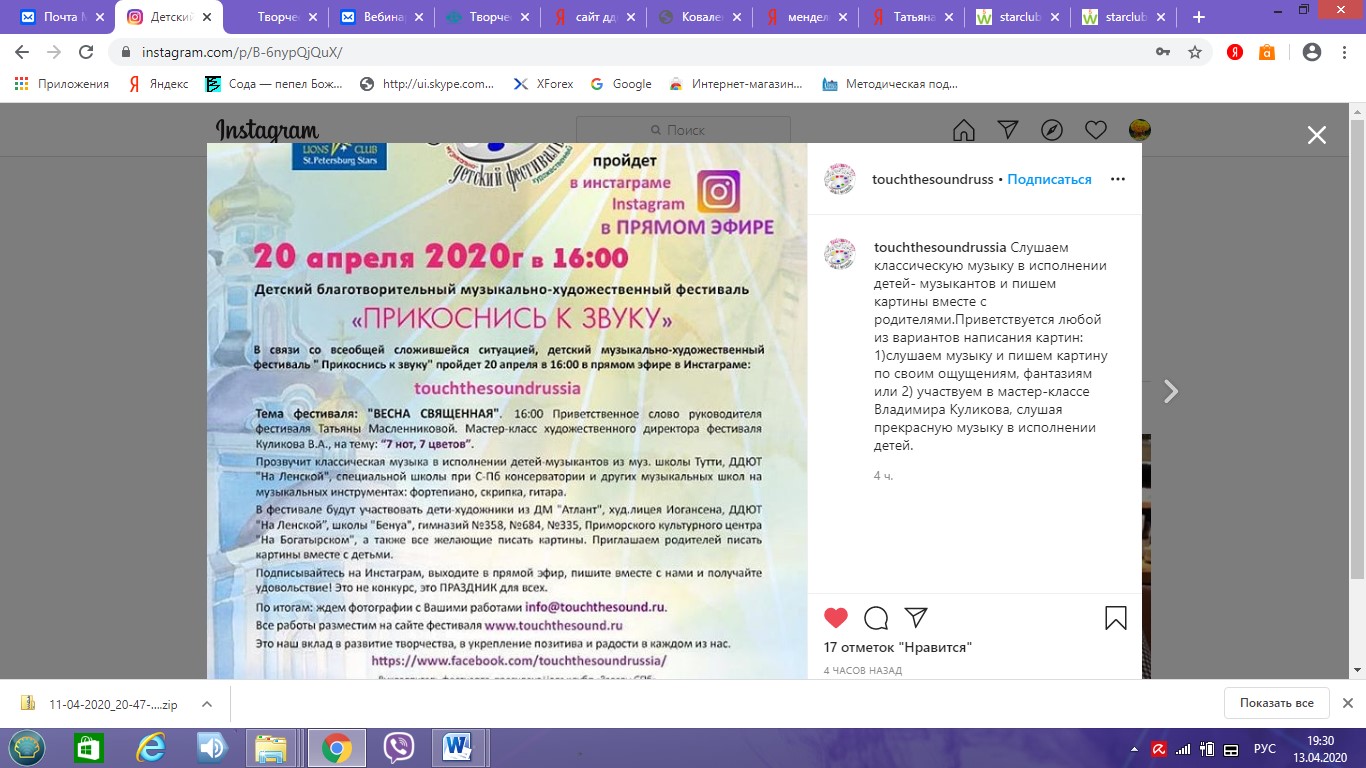1366x768 pixels.
Task: Focus the Поиск search field
Action: point(683,130)
